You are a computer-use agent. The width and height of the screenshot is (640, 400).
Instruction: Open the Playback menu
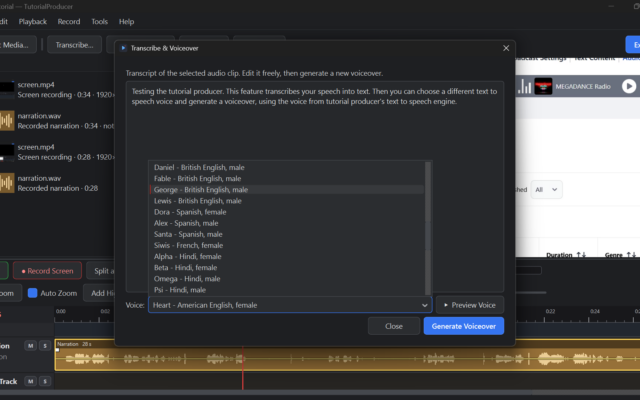tap(33, 22)
